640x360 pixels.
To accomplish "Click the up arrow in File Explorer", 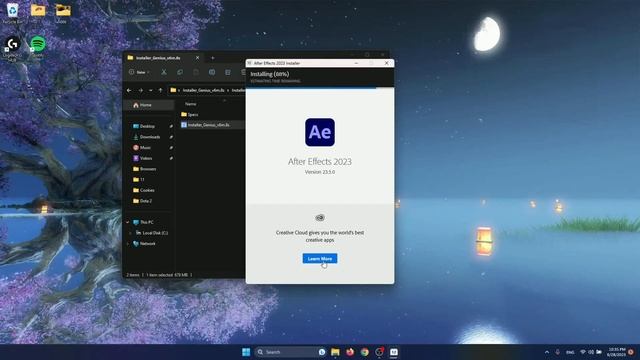I will point(160,90).
